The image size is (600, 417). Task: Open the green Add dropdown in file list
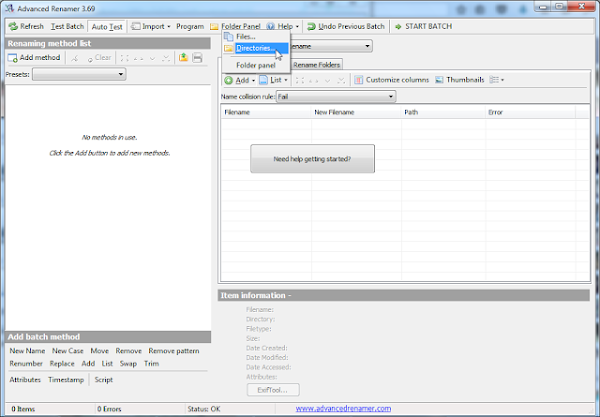click(x=240, y=80)
